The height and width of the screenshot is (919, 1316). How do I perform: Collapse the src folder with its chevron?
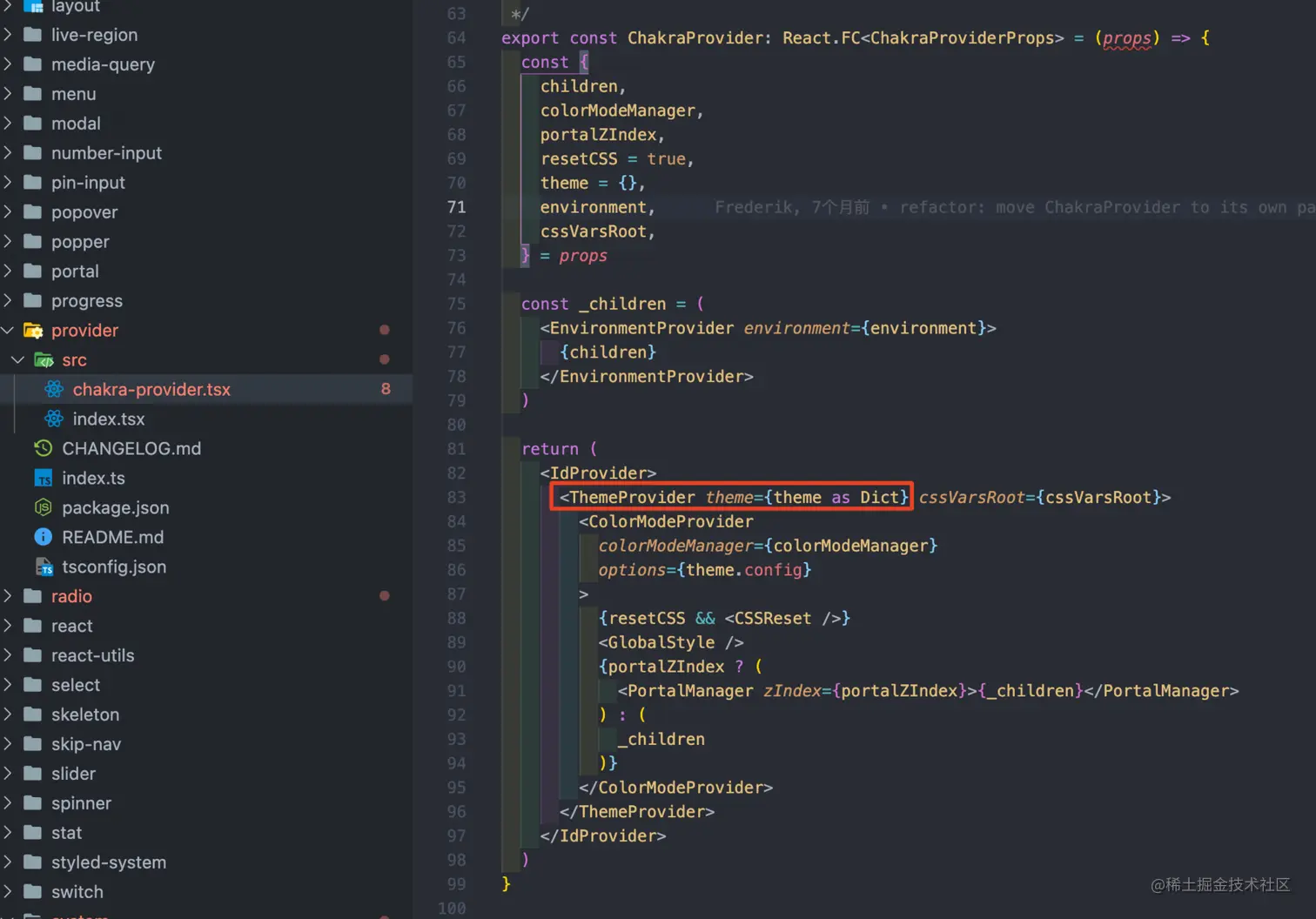coord(17,360)
